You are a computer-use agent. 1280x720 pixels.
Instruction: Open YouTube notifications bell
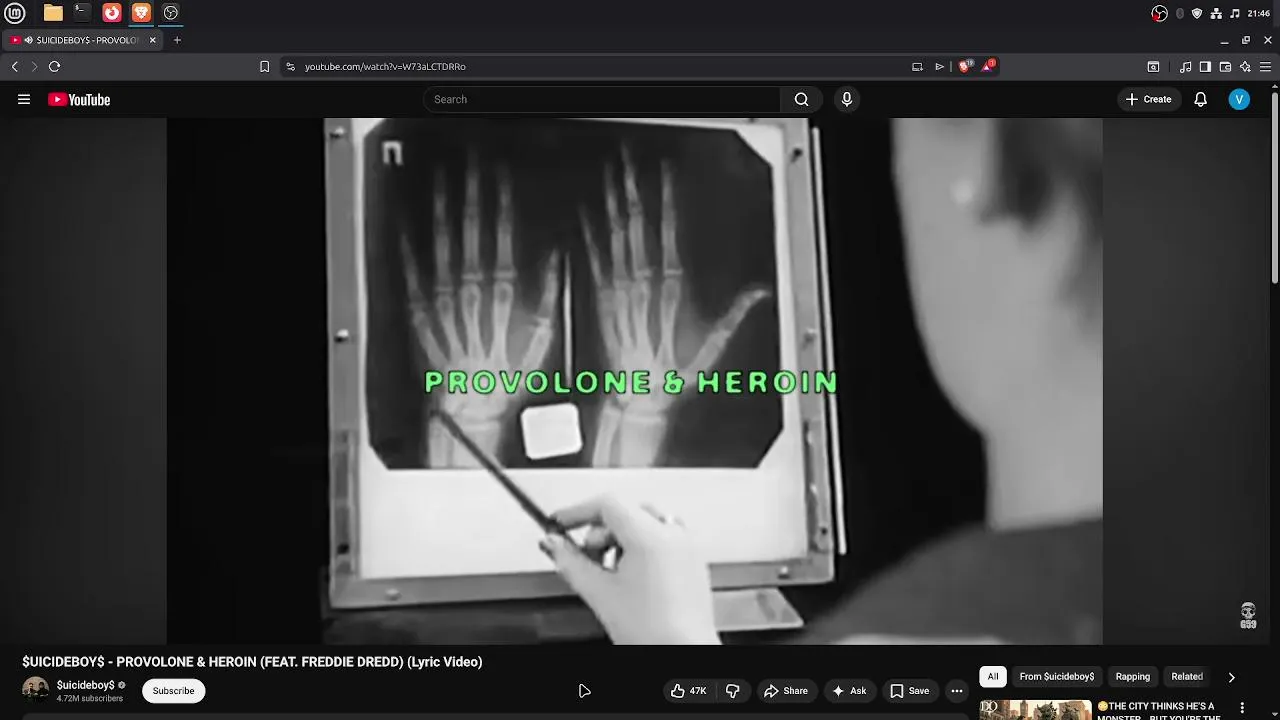(1201, 99)
